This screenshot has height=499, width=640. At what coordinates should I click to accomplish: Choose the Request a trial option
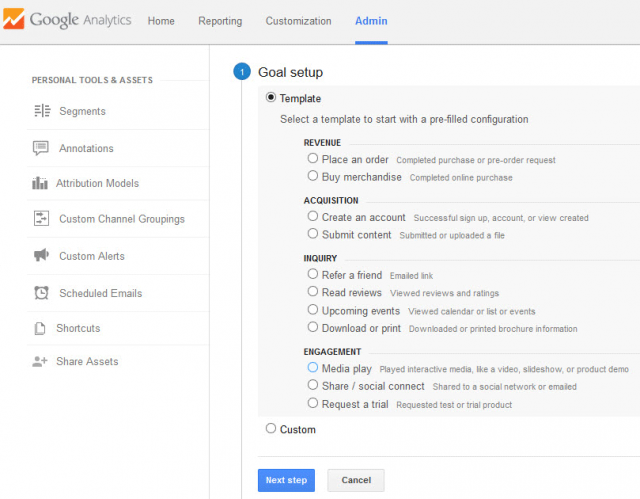(313, 403)
